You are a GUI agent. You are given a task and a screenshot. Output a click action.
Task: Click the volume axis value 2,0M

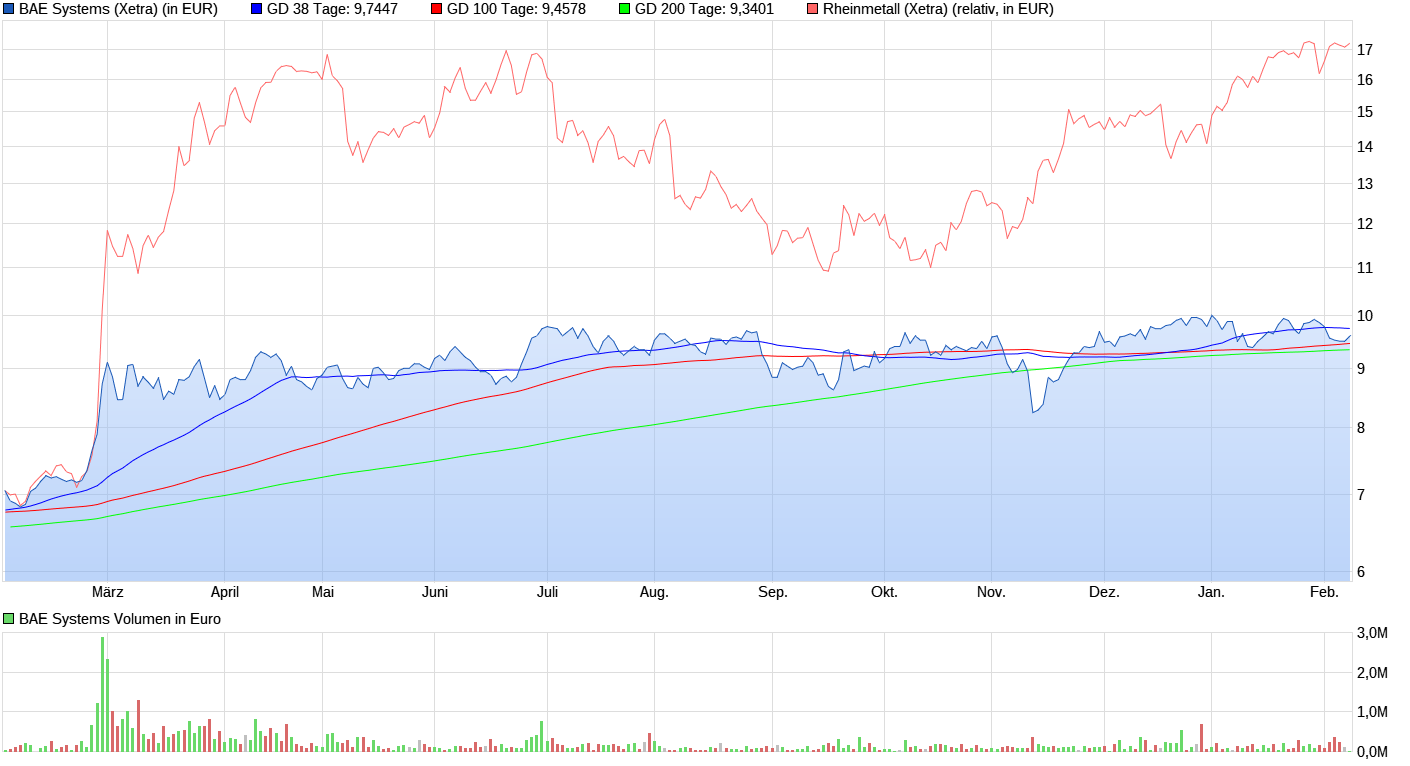click(x=1372, y=672)
